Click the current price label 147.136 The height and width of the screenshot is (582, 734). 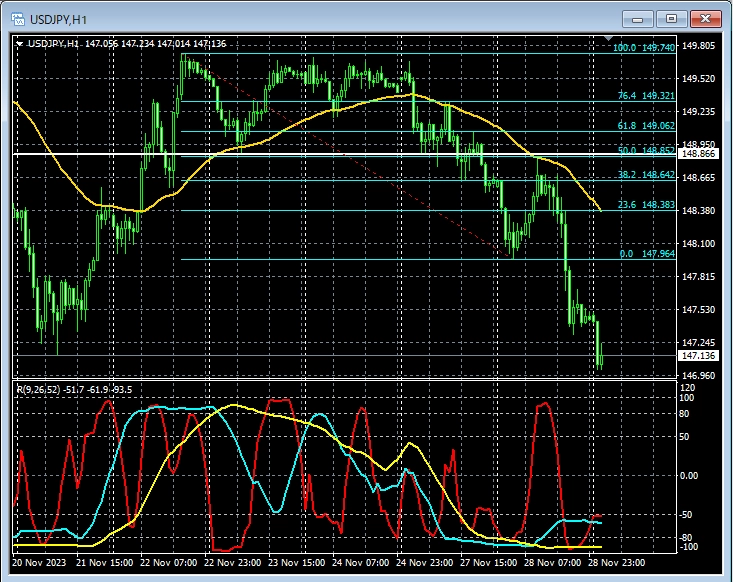tap(696, 355)
